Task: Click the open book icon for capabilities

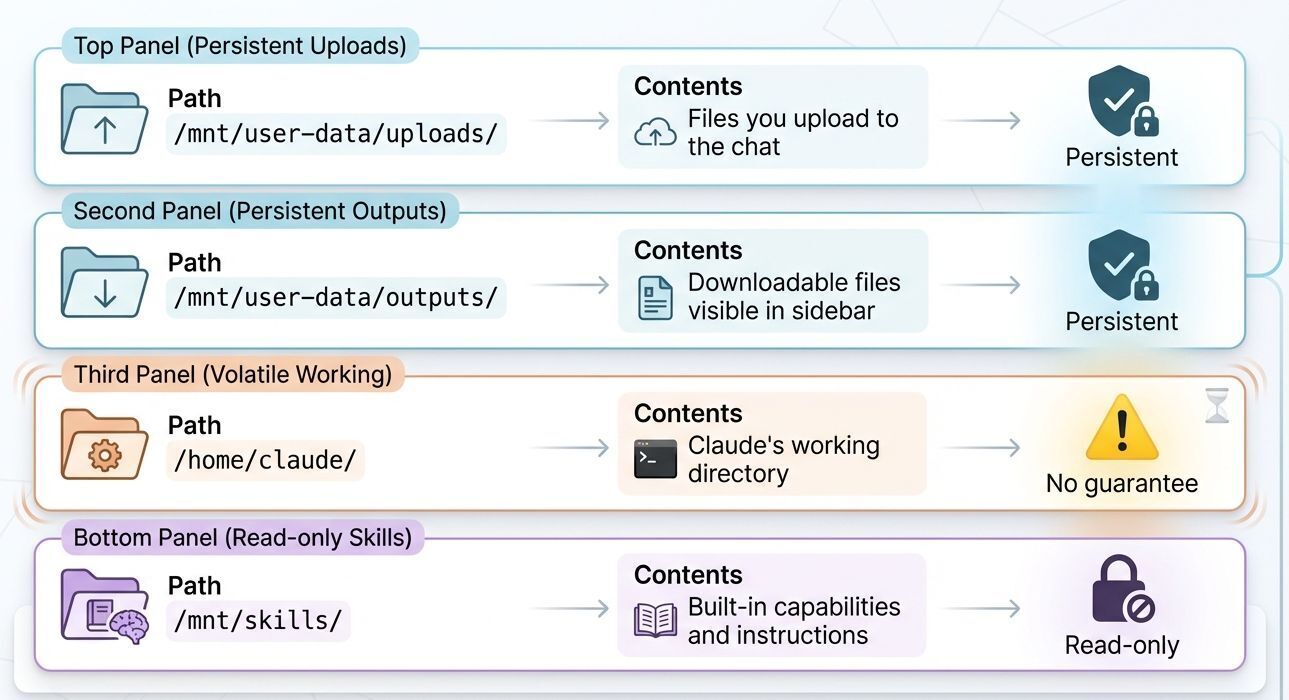Action: tap(656, 620)
